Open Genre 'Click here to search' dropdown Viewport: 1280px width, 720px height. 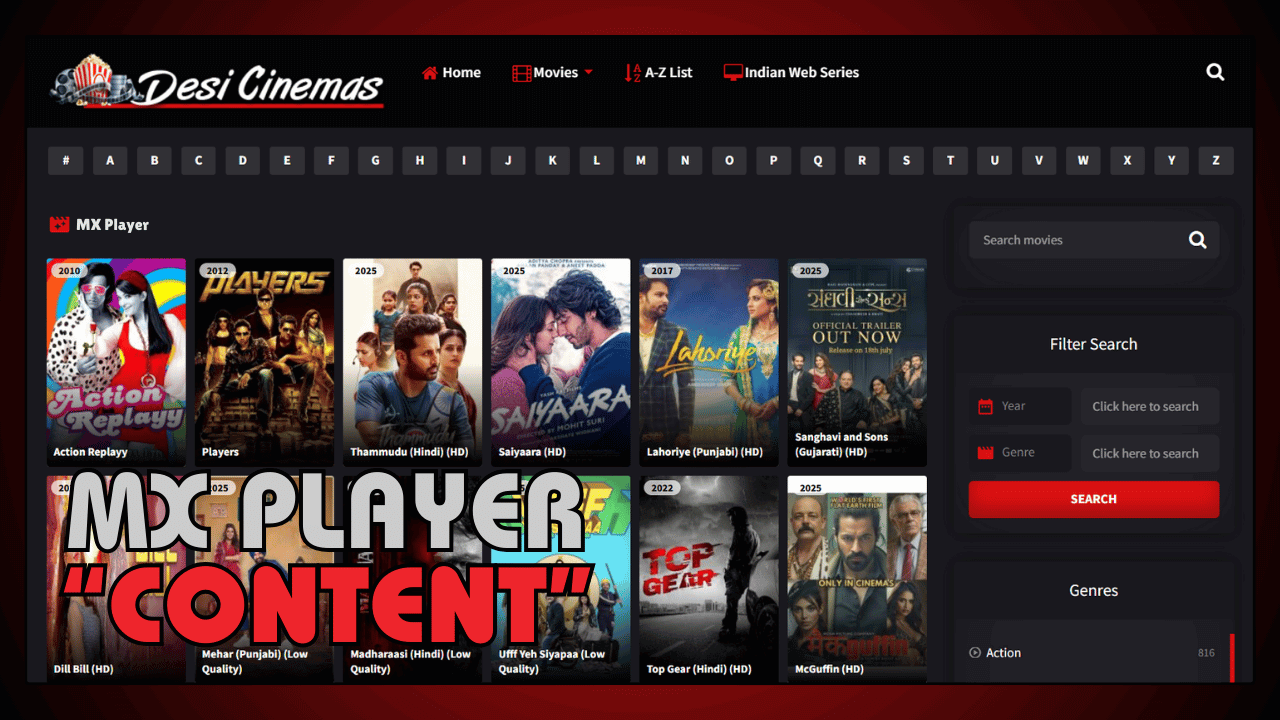click(x=1150, y=453)
